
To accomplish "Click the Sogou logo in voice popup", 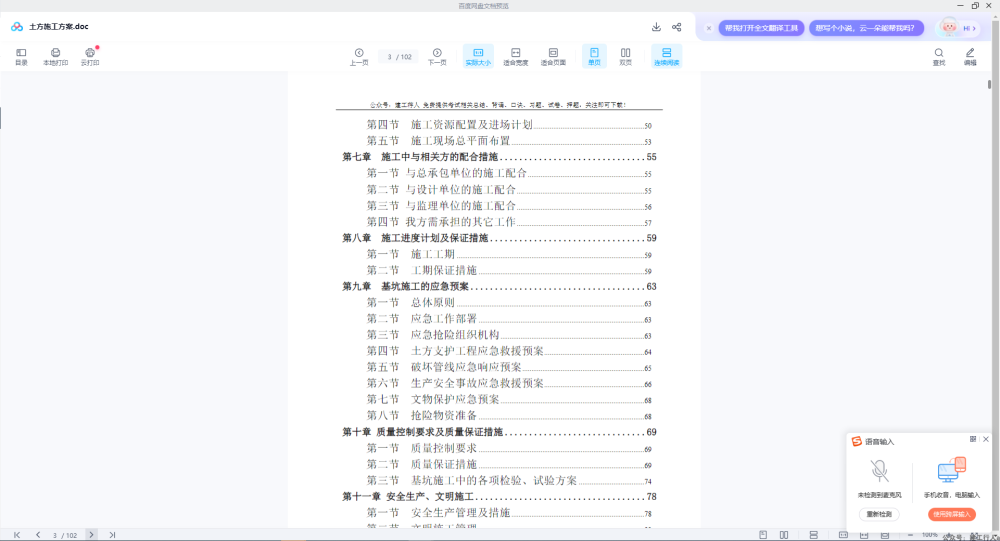I will pyautogui.click(x=857, y=441).
